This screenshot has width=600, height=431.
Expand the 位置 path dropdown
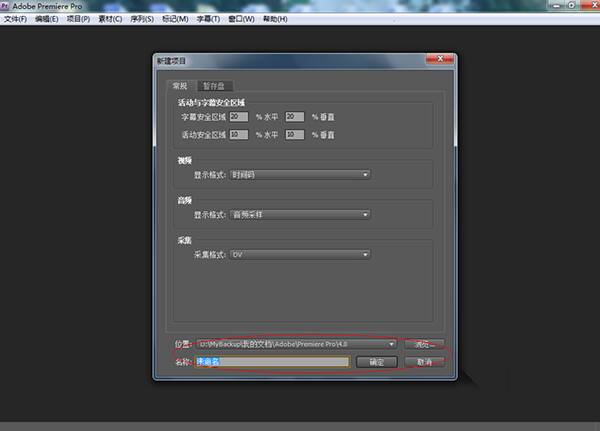(x=297, y=344)
